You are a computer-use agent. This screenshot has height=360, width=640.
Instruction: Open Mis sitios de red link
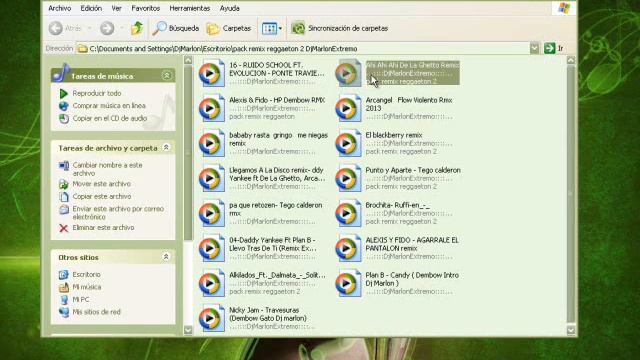[96, 312]
